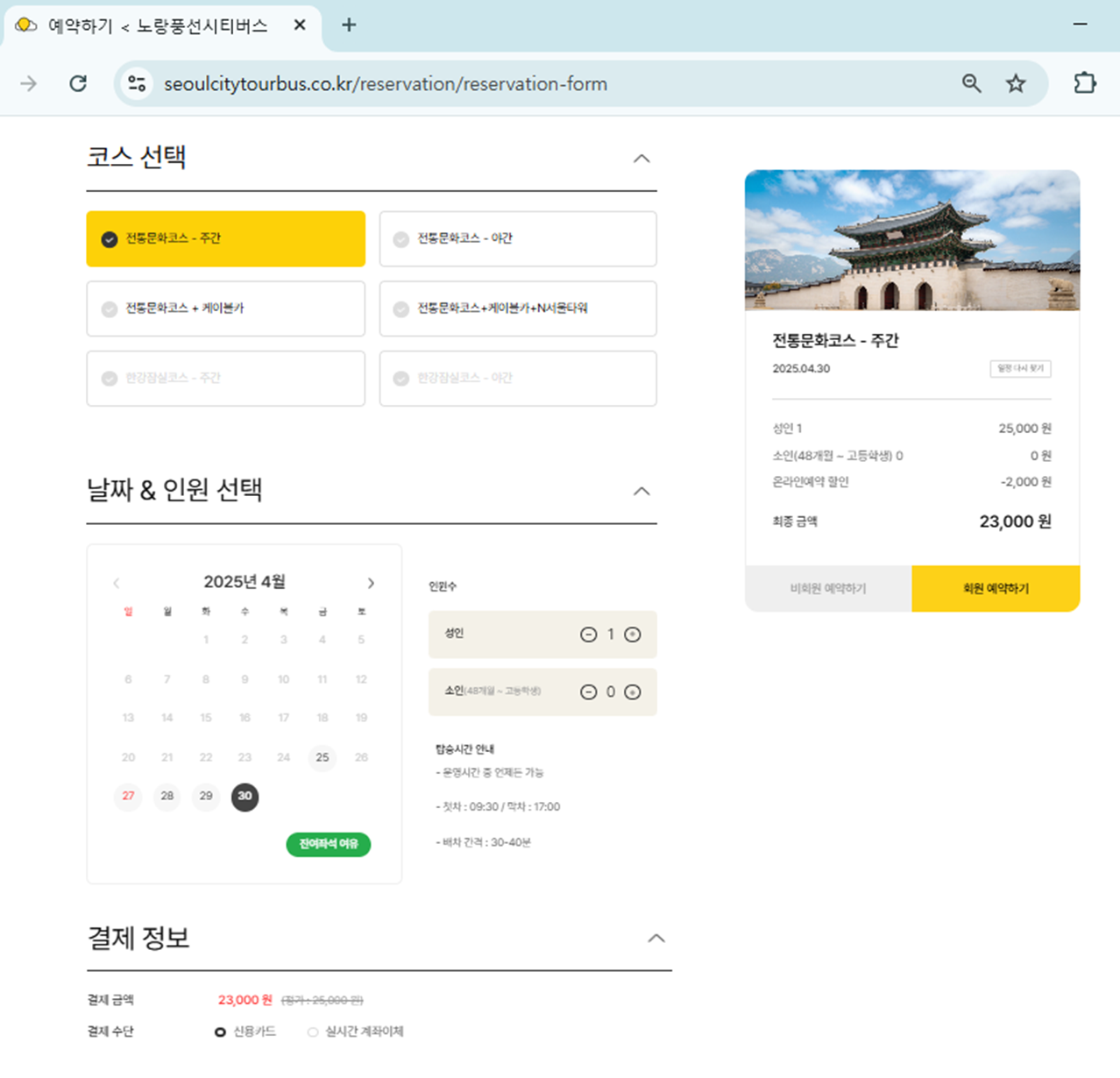1120x1078 pixels.
Task: Open the browser extensions icon
Action: tap(1084, 83)
